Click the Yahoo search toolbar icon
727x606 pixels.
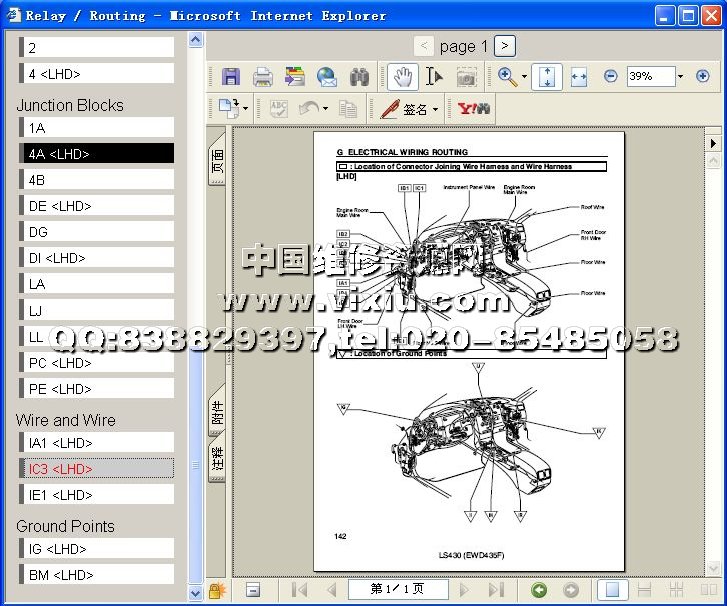click(x=473, y=109)
